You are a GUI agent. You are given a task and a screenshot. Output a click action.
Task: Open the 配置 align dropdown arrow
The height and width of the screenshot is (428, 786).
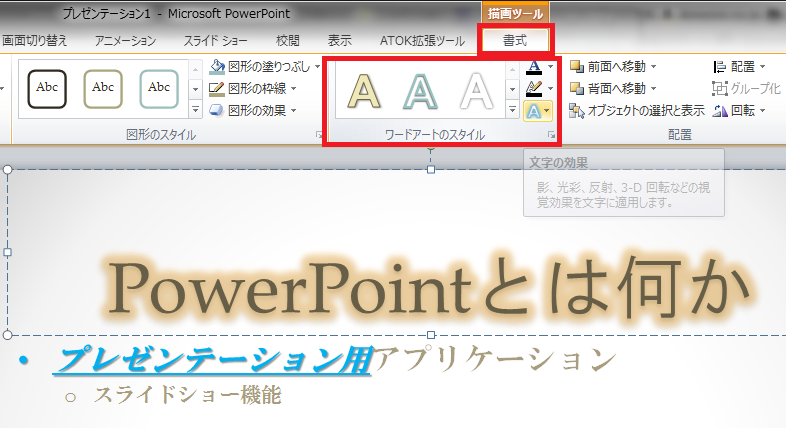[762, 67]
